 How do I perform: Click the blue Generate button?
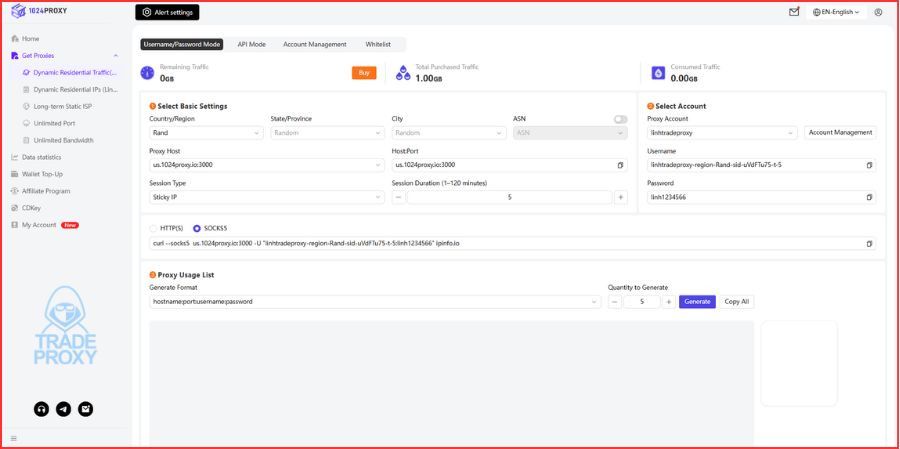(x=697, y=302)
